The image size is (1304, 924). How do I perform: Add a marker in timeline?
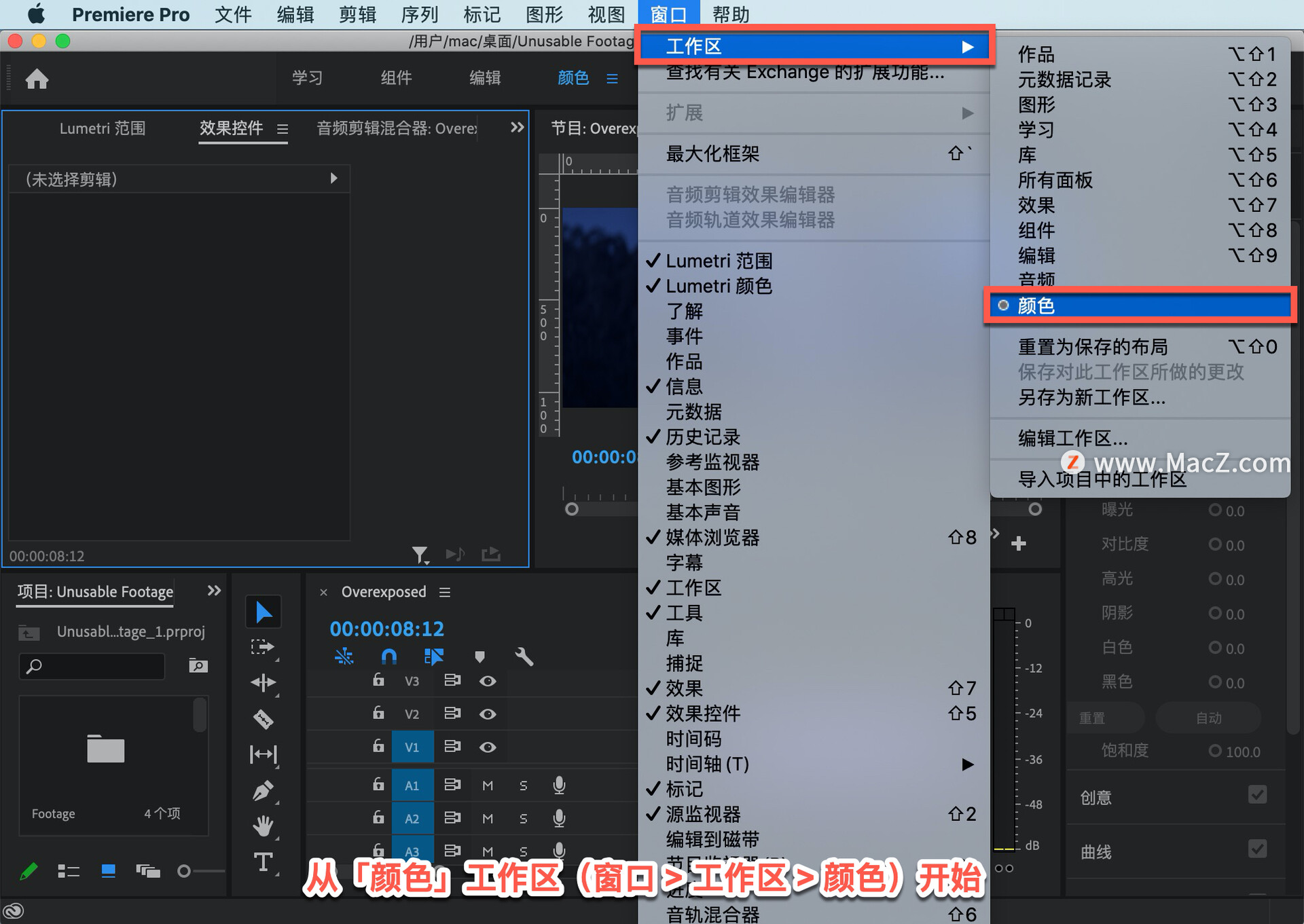479,657
